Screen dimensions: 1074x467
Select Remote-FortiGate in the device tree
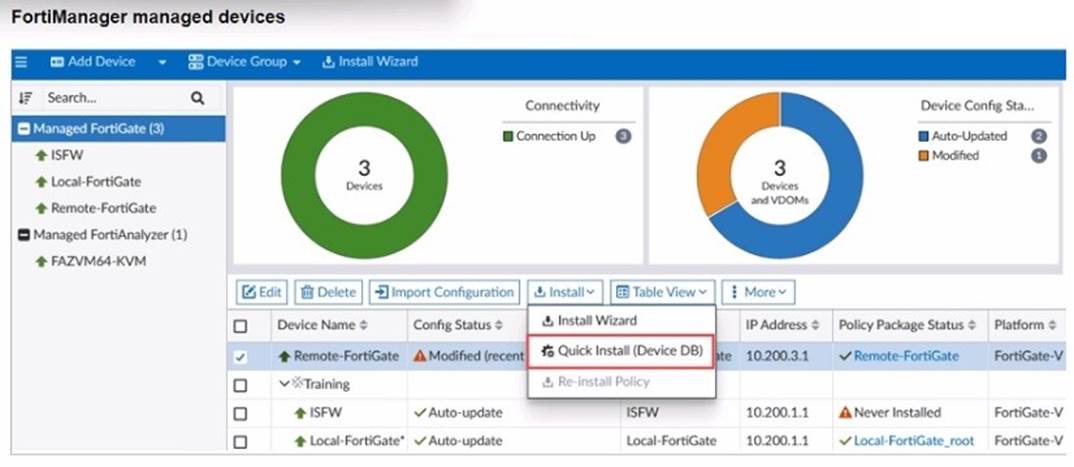[103, 207]
